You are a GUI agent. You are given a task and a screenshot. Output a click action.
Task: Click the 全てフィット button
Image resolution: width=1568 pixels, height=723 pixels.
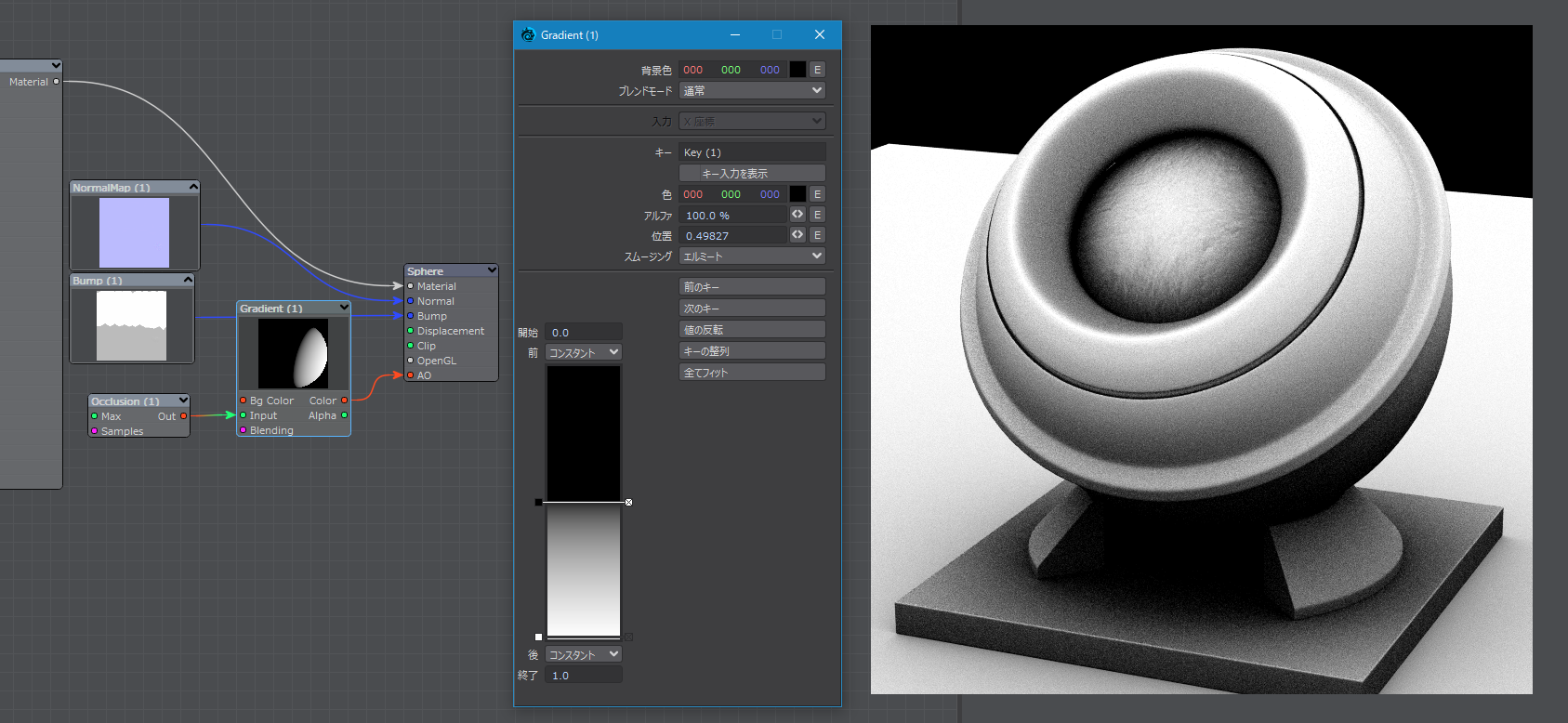click(x=752, y=372)
